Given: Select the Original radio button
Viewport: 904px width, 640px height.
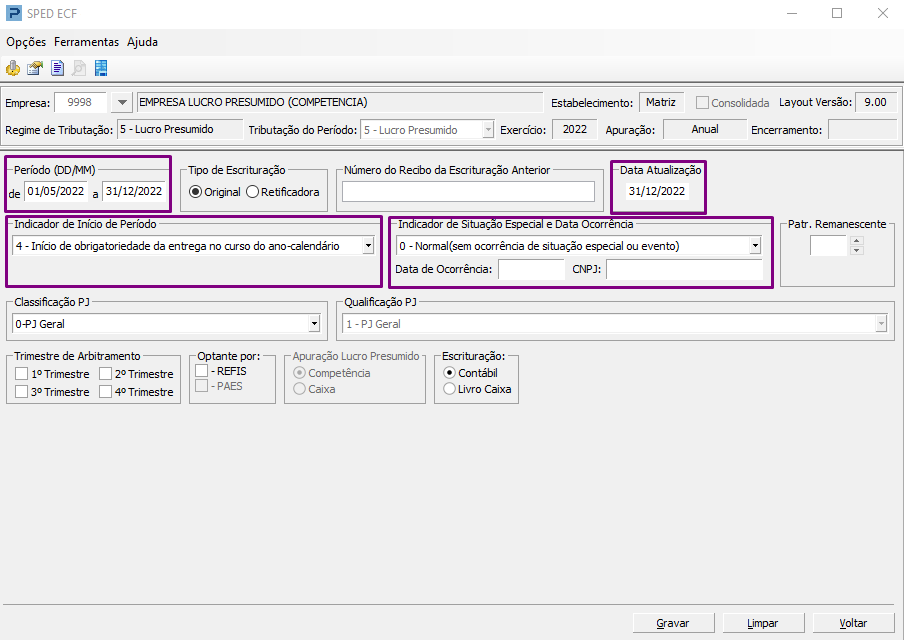Looking at the screenshot, I should coord(195,192).
